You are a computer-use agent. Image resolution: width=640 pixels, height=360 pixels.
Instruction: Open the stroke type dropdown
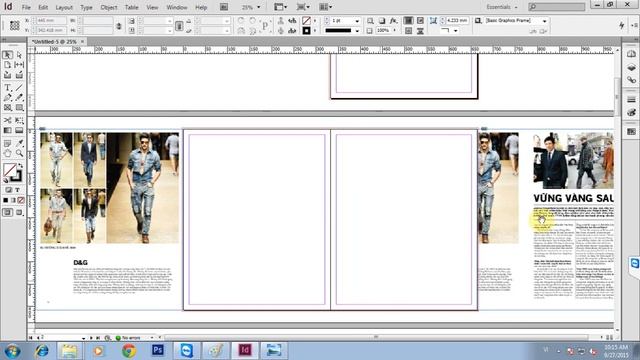click(357, 31)
